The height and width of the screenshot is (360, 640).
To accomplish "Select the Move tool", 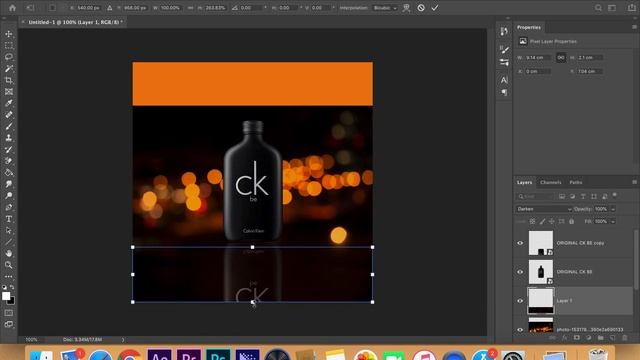I will point(9,34).
